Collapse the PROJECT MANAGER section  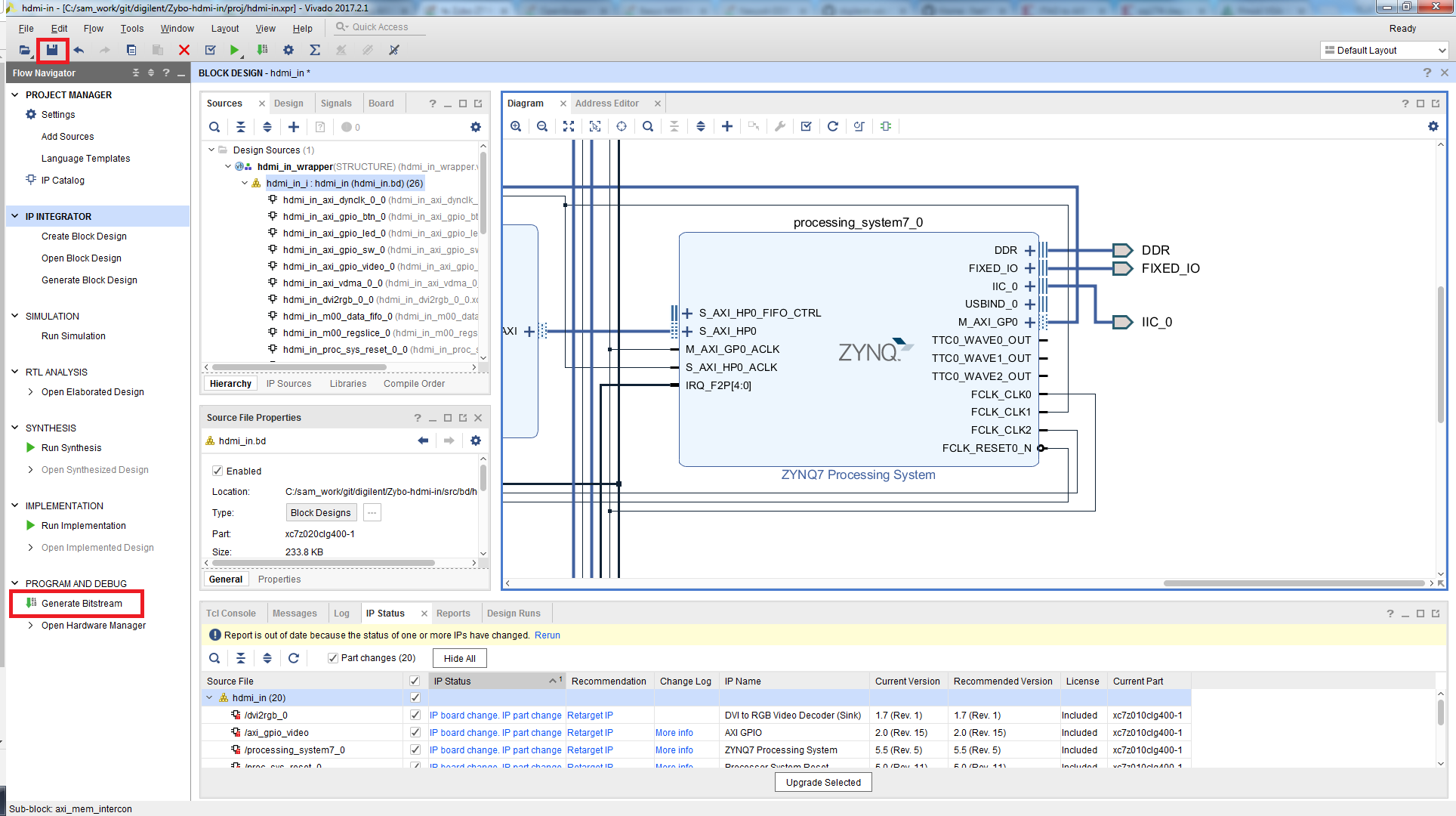pos(15,94)
